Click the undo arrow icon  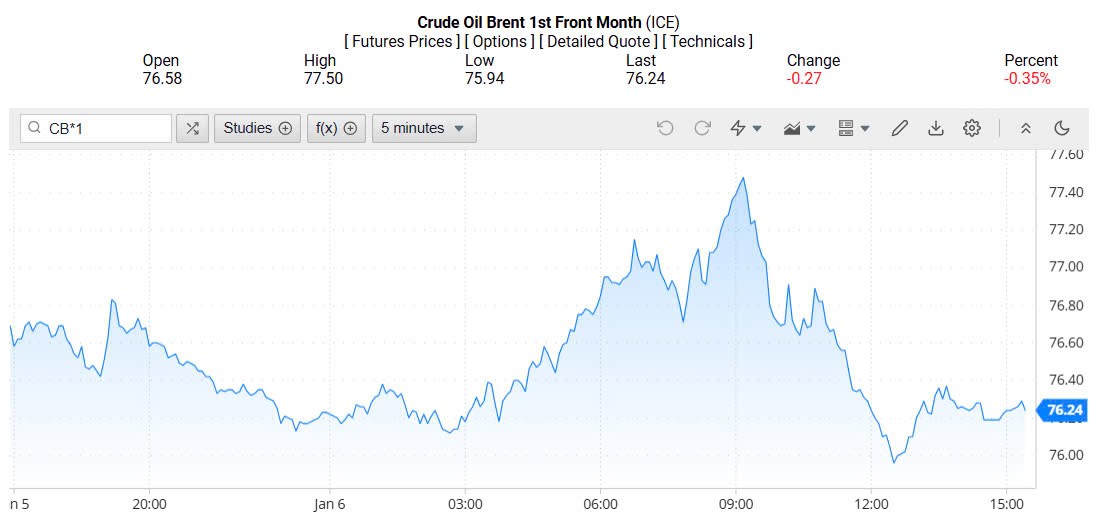[x=665, y=128]
